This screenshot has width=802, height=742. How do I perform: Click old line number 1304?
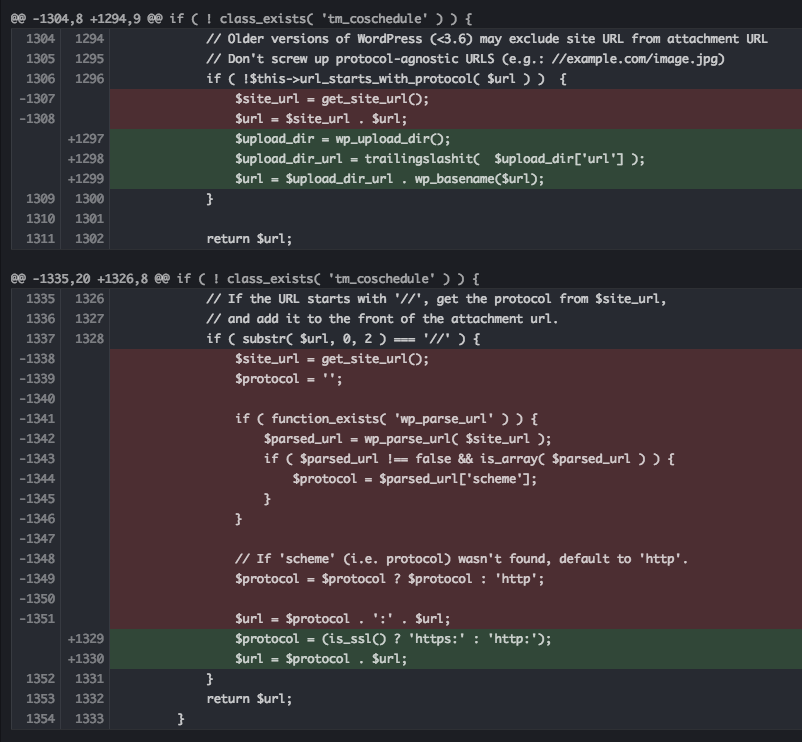click(x=40, y=39)
